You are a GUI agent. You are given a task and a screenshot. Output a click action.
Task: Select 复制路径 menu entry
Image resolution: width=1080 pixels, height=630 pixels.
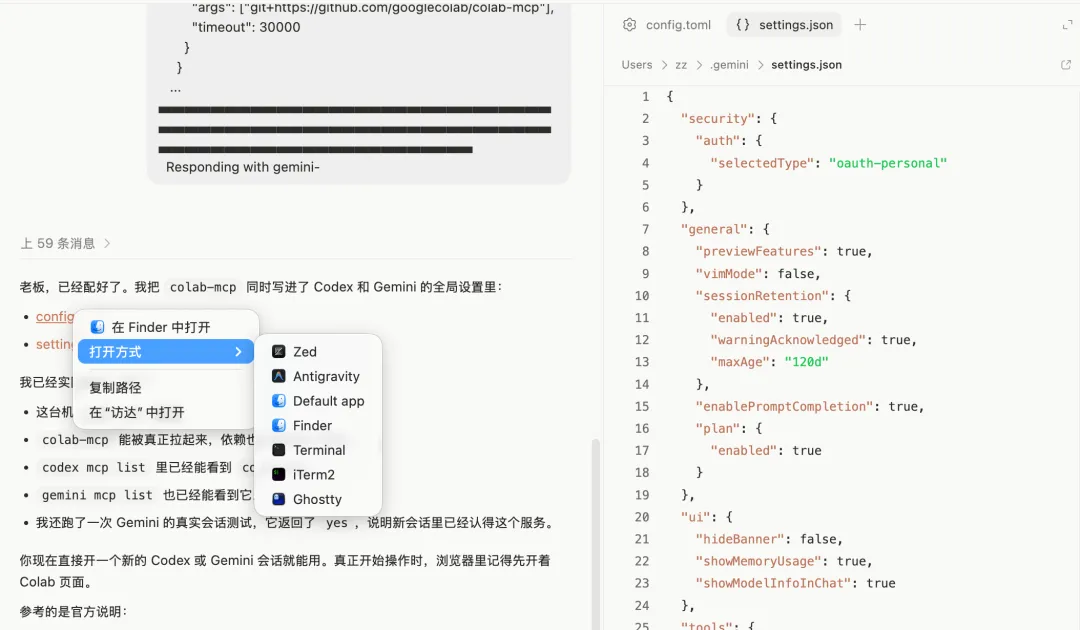pyautogui.click(x=165, y=388)
